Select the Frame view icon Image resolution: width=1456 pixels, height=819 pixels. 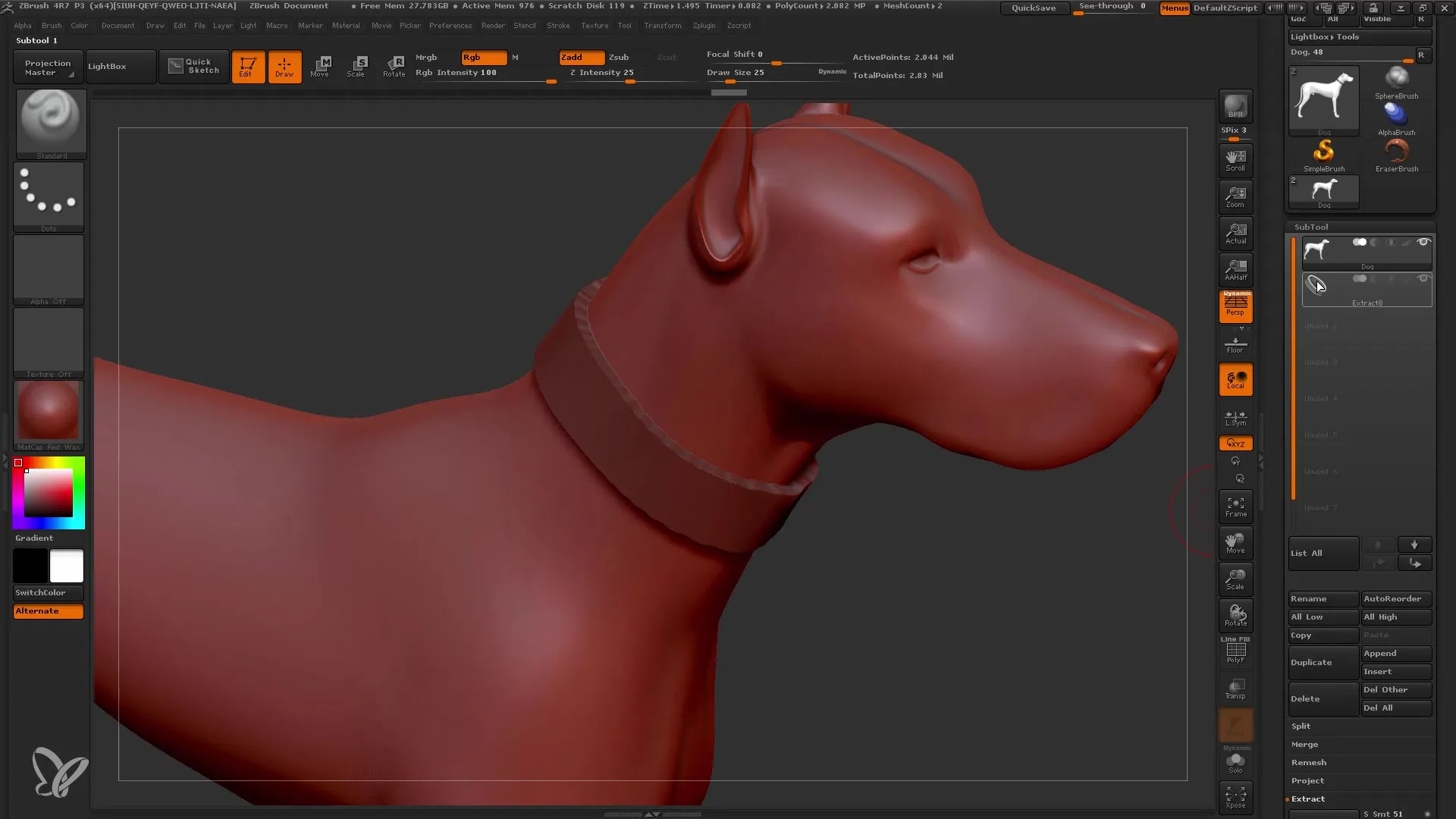coord(1236,506)
